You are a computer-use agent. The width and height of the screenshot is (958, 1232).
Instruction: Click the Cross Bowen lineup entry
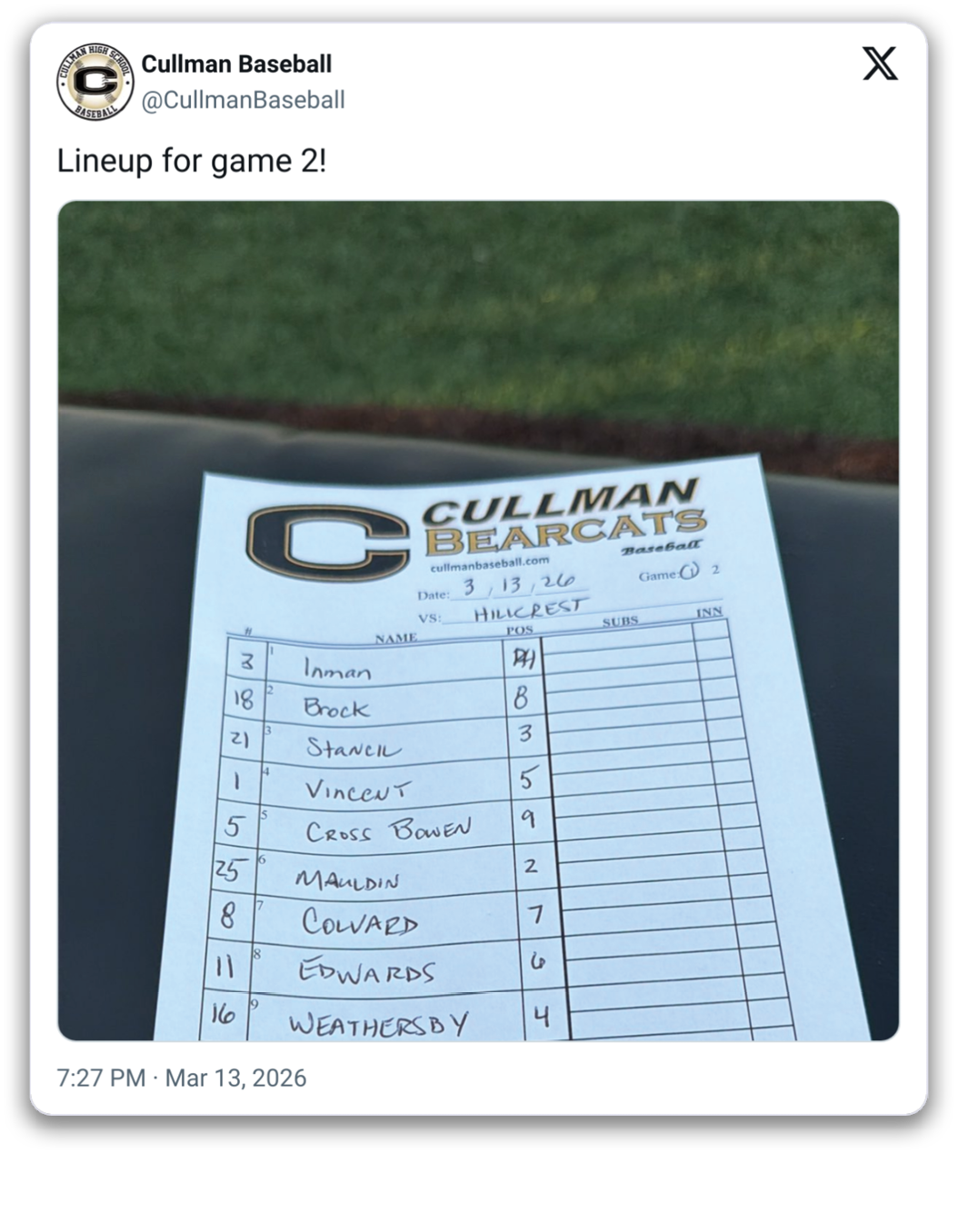pos(388,830)
